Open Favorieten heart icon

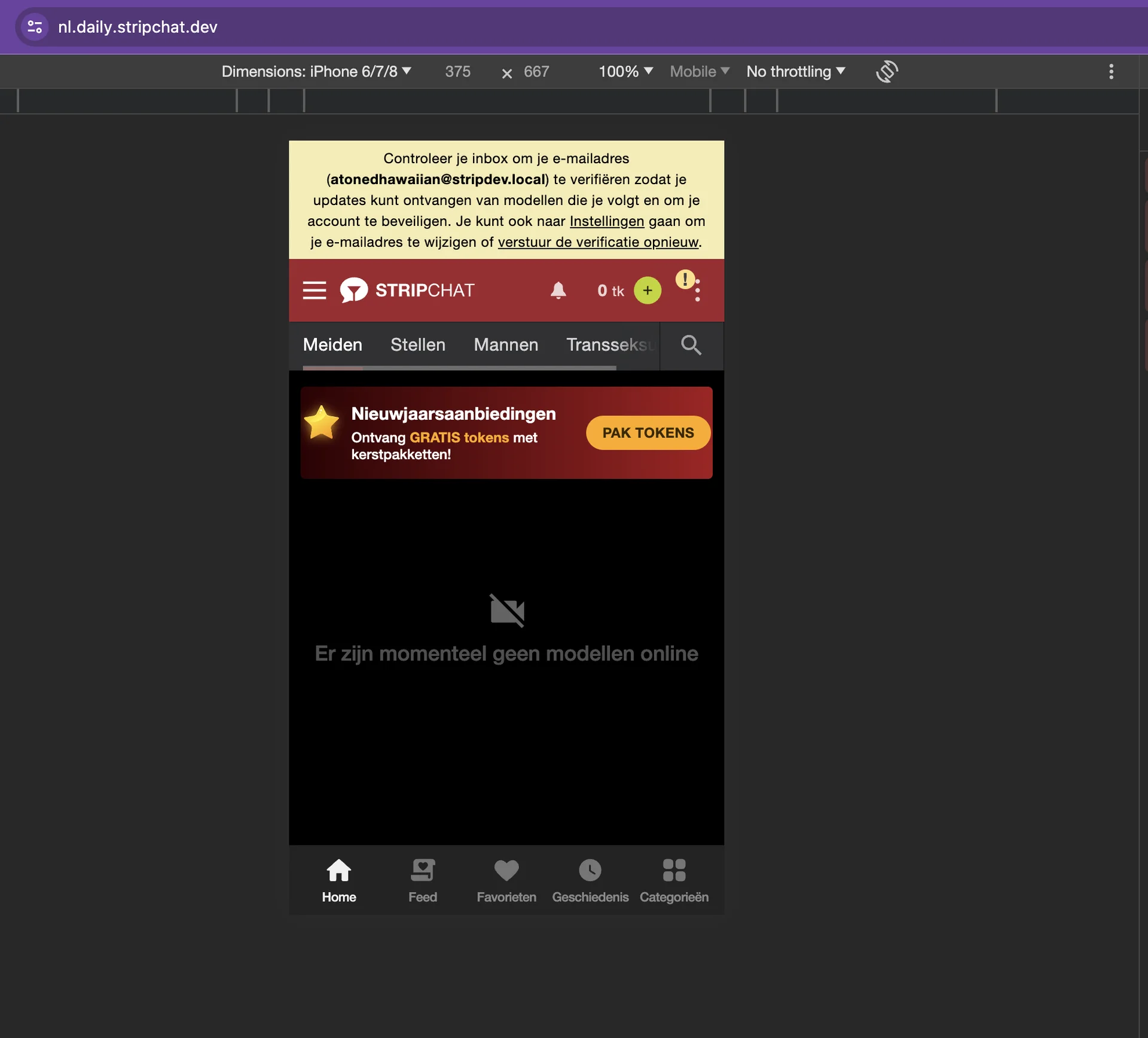tap(506, 880)
